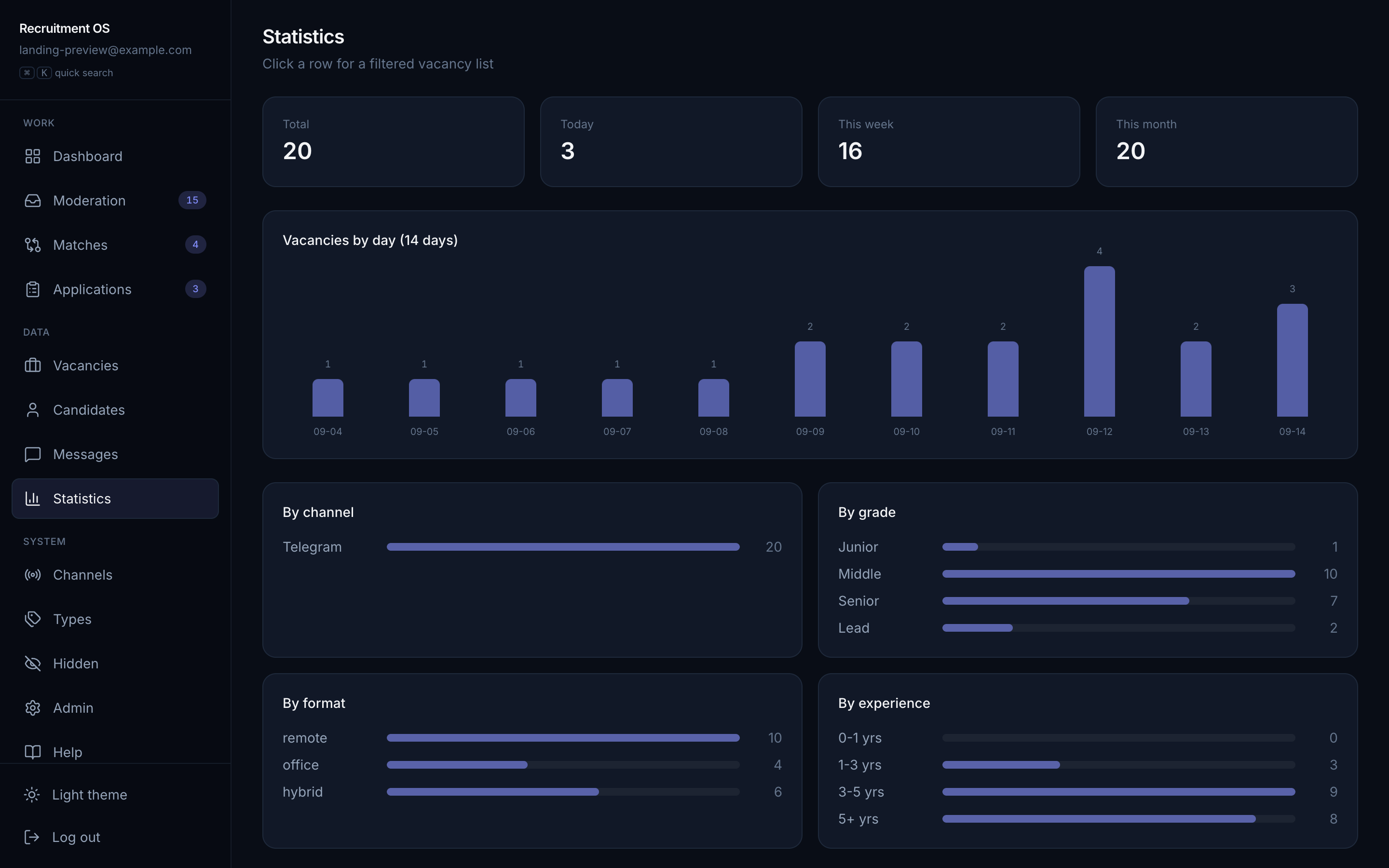Screen dimensions: 1389x868
Task: Filter by Junior grade row
Action: pyautogui.click(x=1088, y=547)
